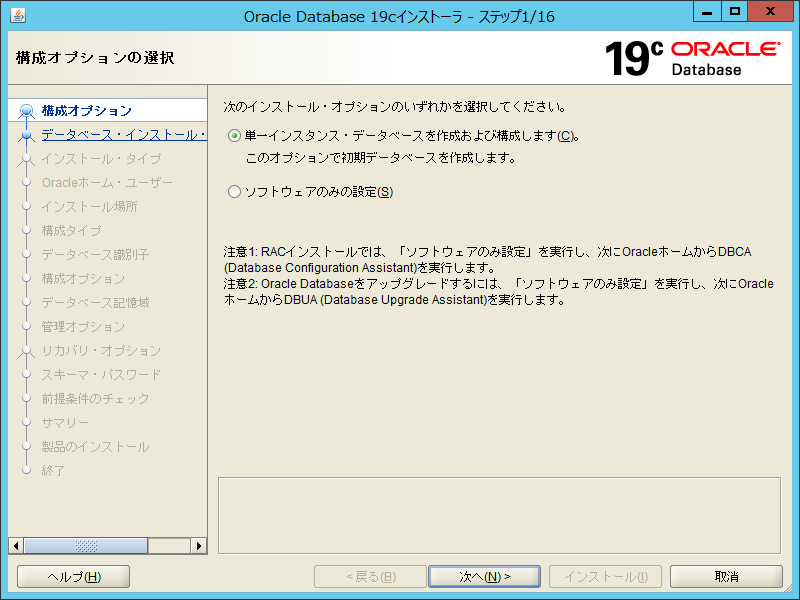Click the 注意1: RACインストール note text
This screenshot has height=600, width=800.
point(487,260)
